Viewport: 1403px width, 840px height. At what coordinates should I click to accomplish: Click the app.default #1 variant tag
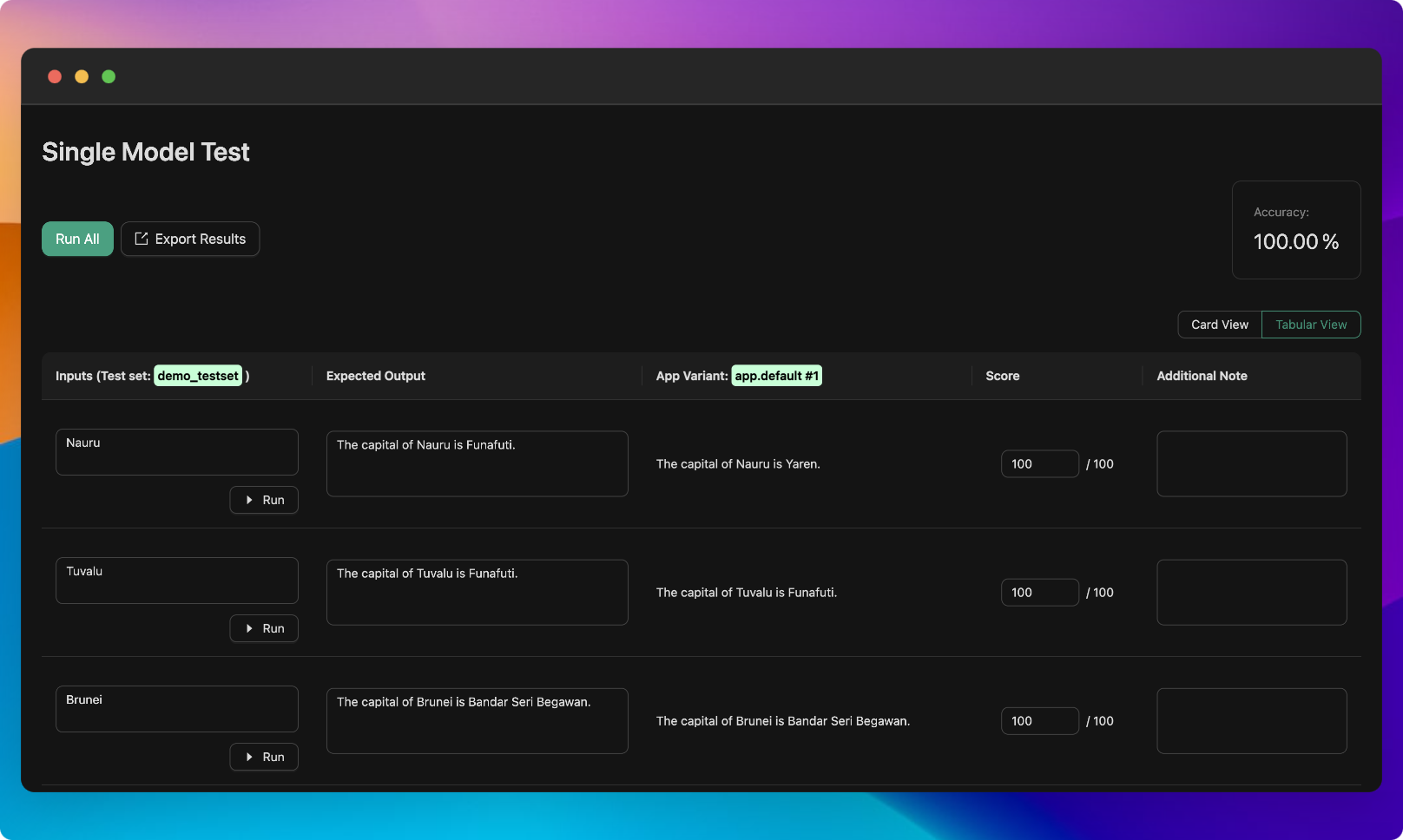tap(777, 376)
